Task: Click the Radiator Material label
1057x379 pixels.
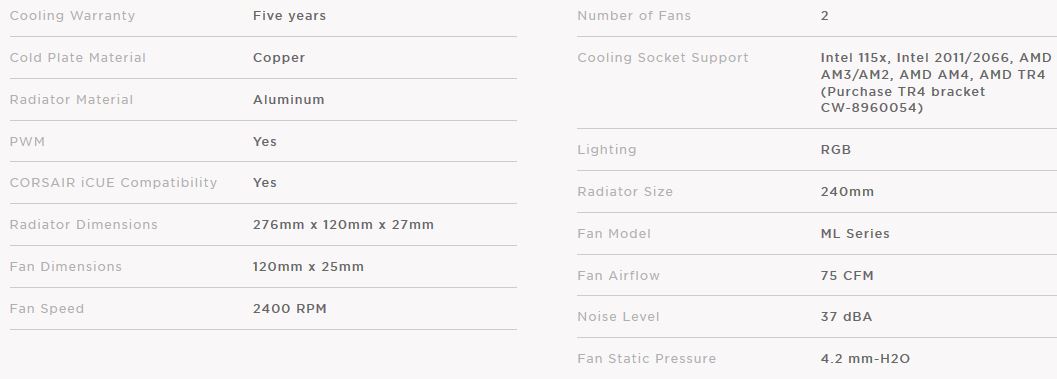Action: coord(71,99)
